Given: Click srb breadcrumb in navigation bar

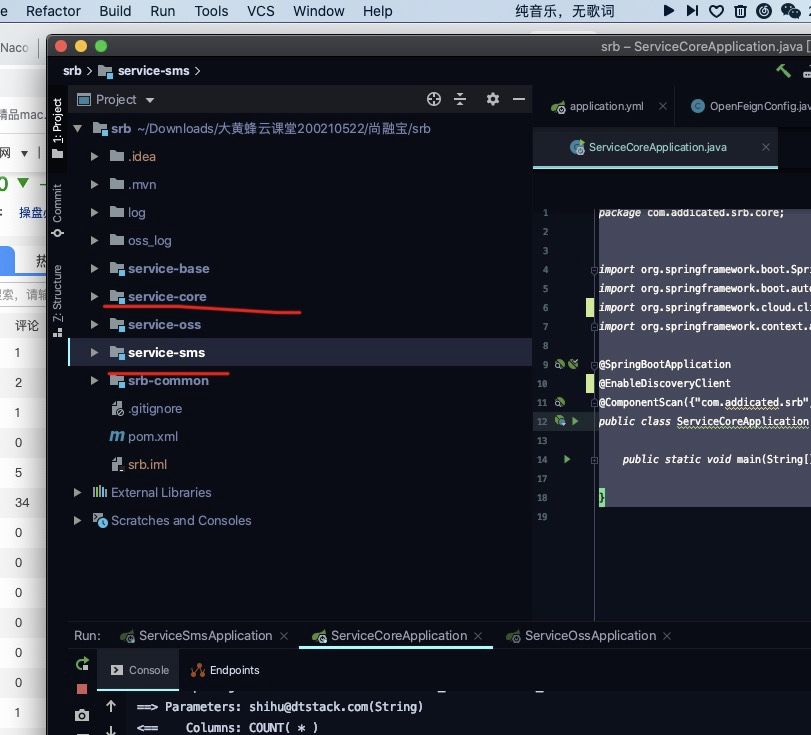Looking at the screenshot, I should (72, 71).
